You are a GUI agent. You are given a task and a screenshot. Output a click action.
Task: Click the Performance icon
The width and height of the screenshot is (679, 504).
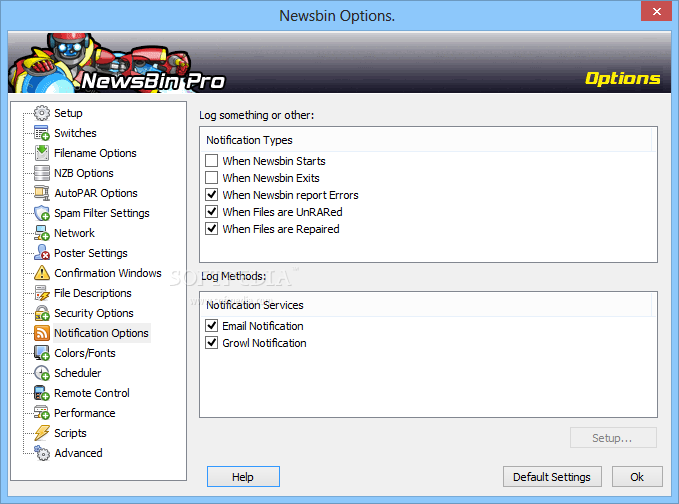click(x=42, y=413)
